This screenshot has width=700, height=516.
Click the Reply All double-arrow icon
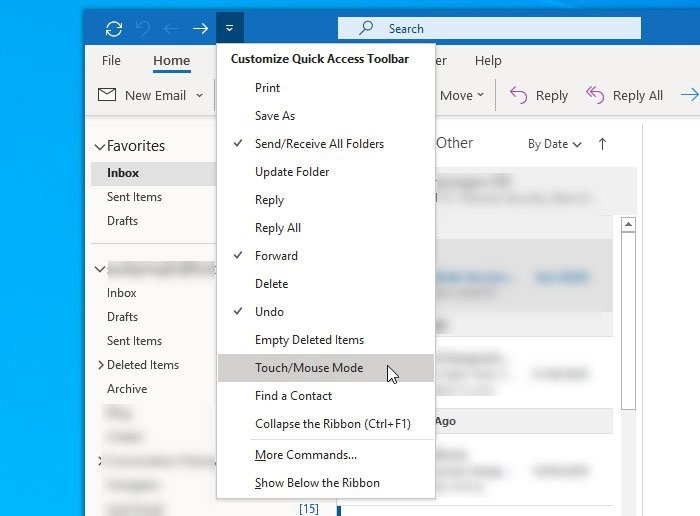595,95
